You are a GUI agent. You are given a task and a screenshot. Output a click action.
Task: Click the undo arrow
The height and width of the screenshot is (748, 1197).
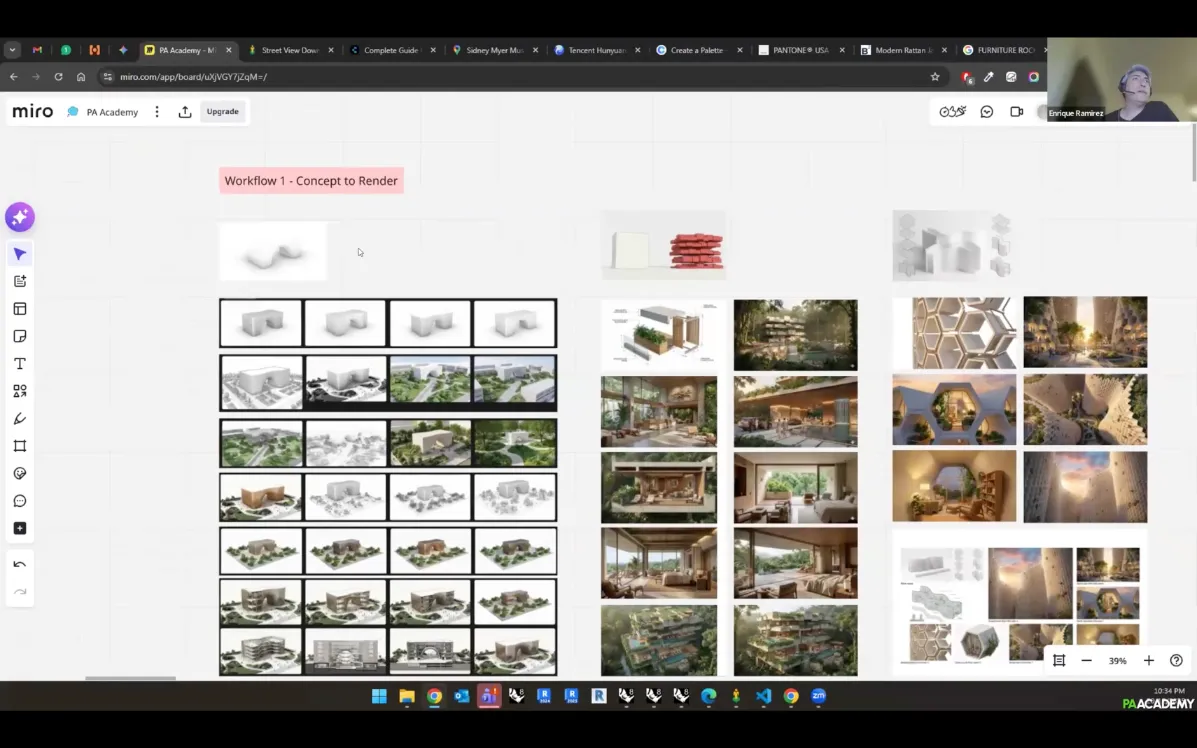(20, 565)
